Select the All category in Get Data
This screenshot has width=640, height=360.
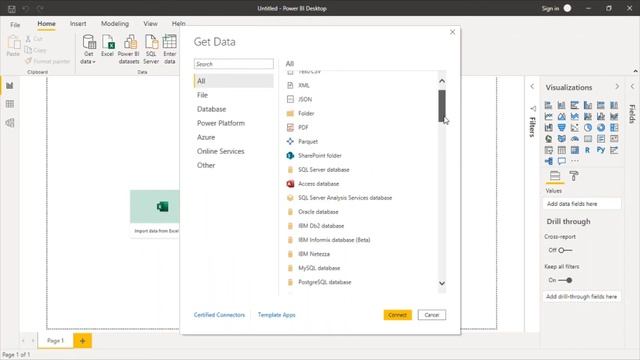234,81
